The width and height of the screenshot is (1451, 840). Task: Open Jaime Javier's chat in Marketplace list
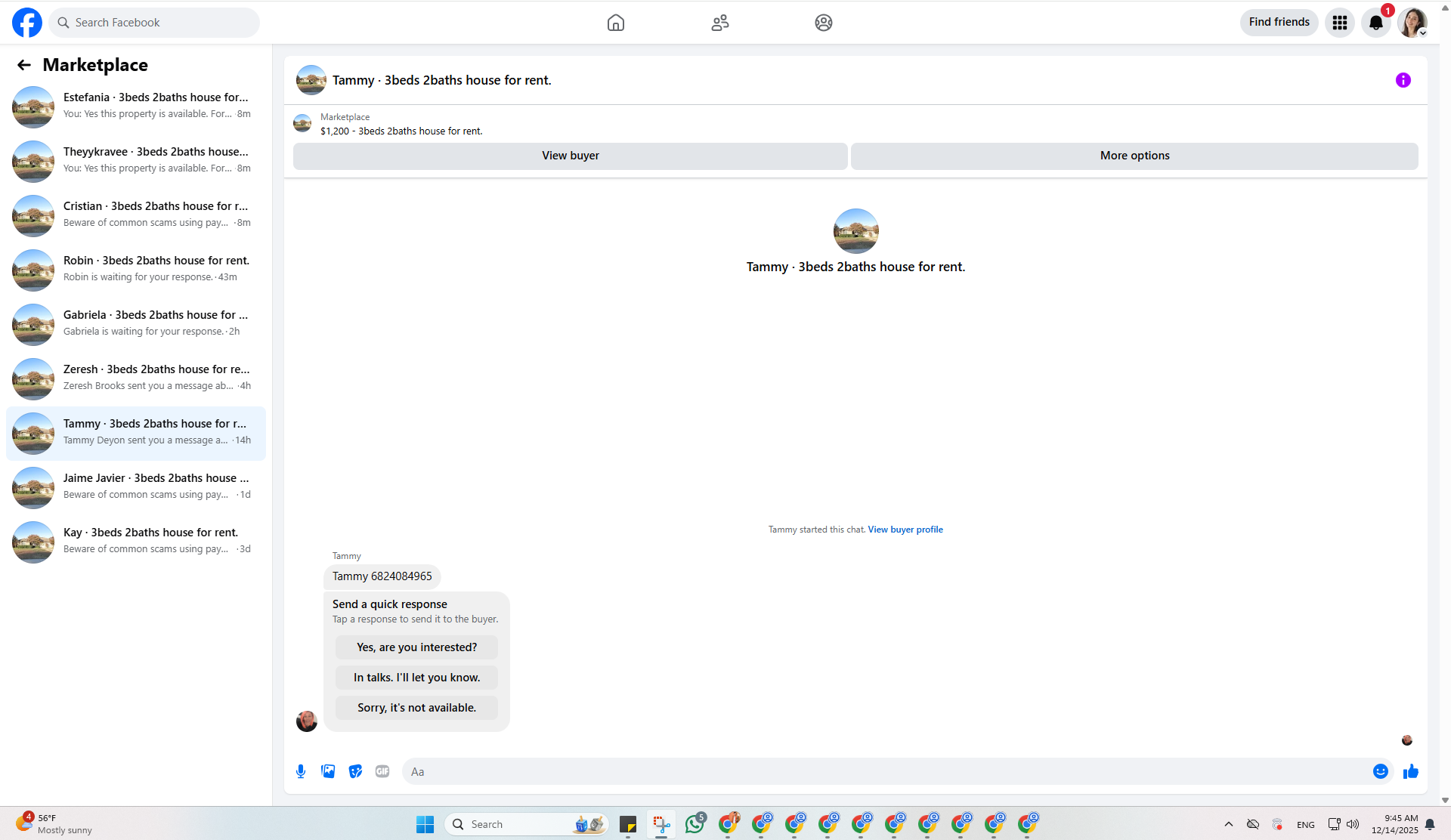click(x=136, y=487)
